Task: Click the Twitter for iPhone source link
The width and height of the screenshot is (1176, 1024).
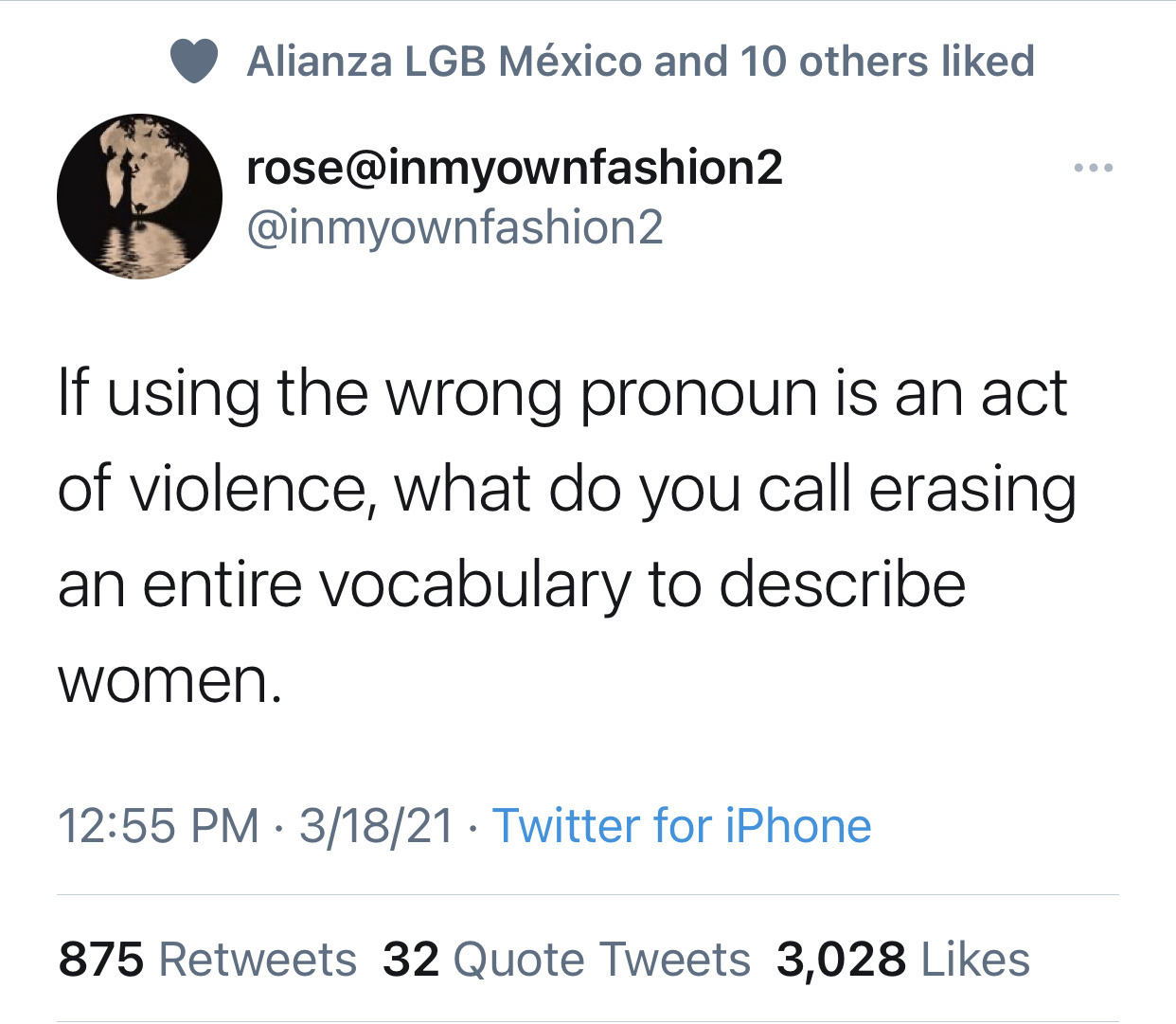Action: [681, 825]
